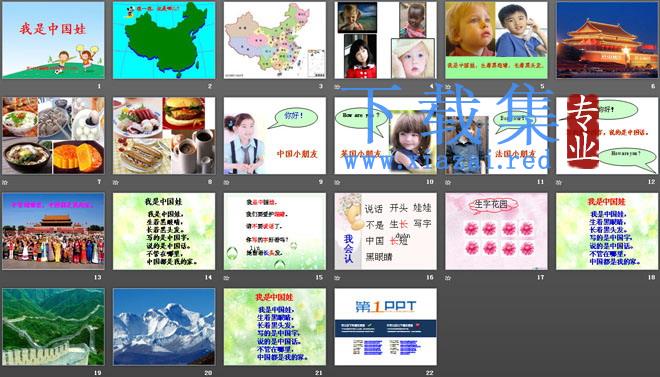Click the animation star icon under slide 9
660x377 pixels.
227,182
